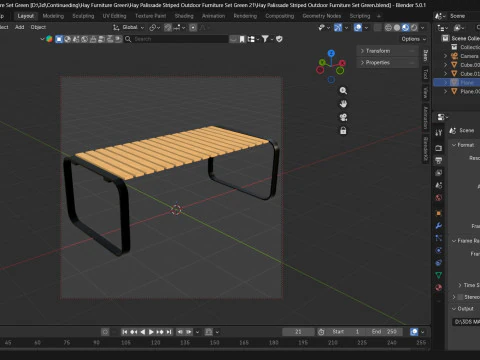
Task: Toggle camera view icon in viewport
Action: click(343, 117)
